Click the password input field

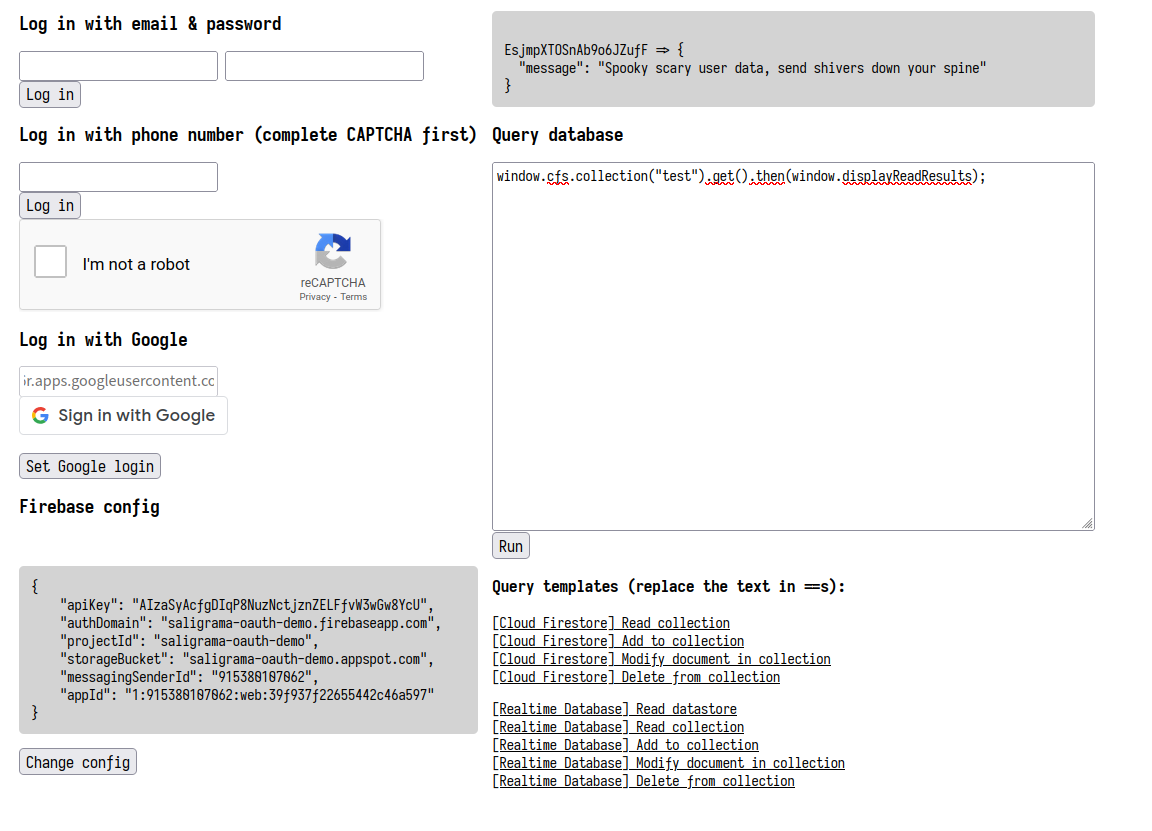tap(324, 66)
